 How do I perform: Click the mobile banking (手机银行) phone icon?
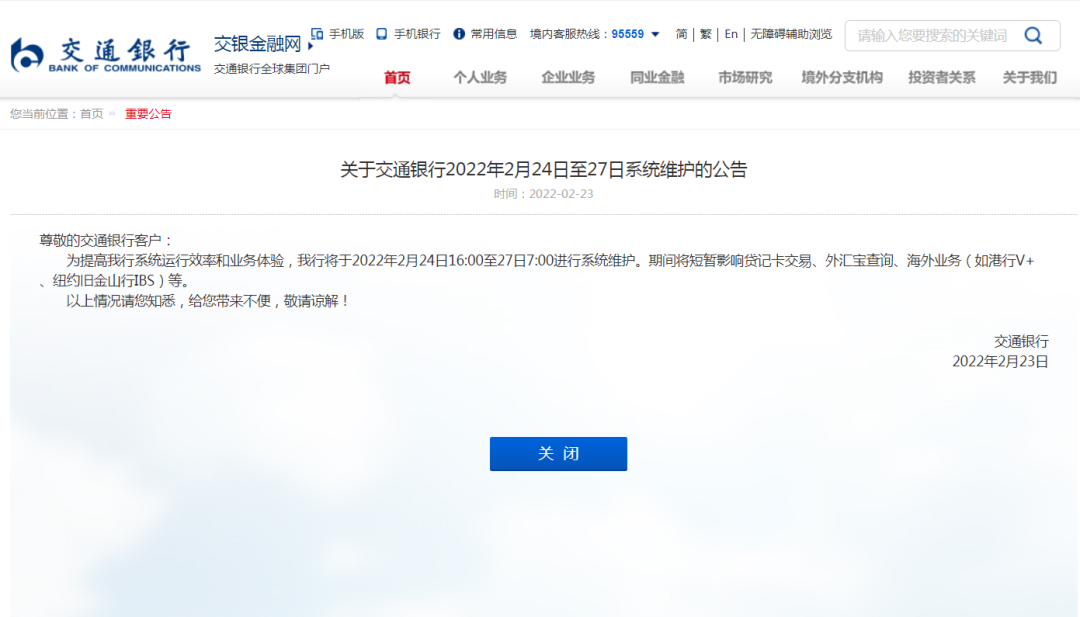point(382,34)
